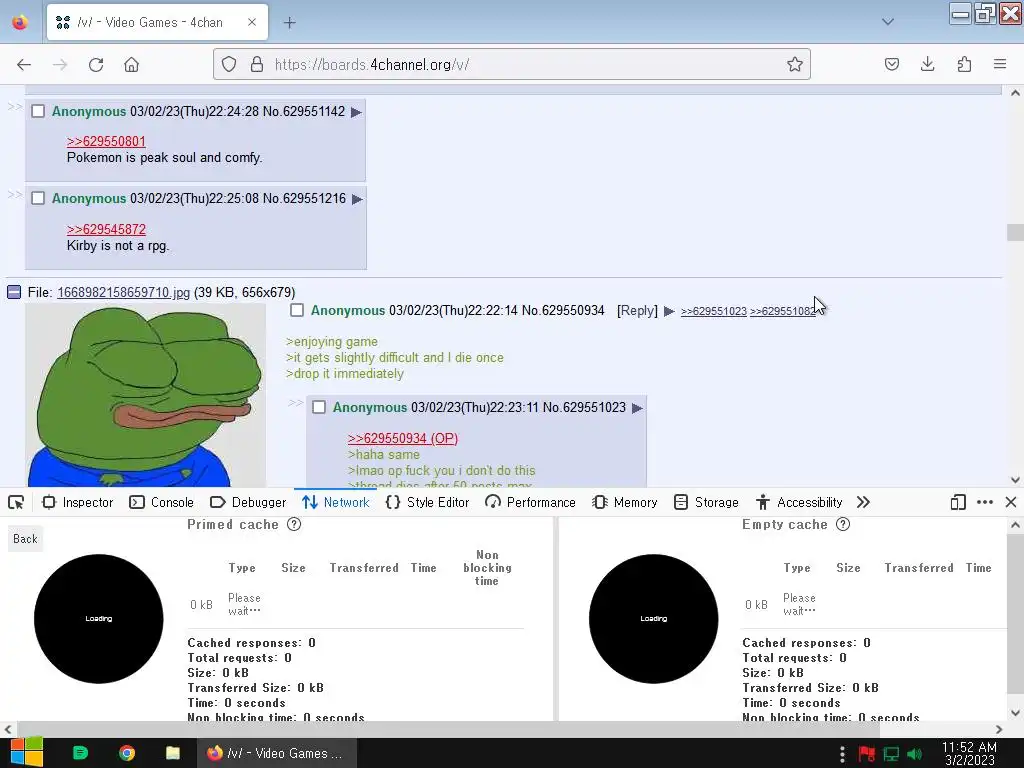The width and height of the screenshot is (1024, 768).
Task: Open tracking protection shield icon
Action: pos(229,64)
